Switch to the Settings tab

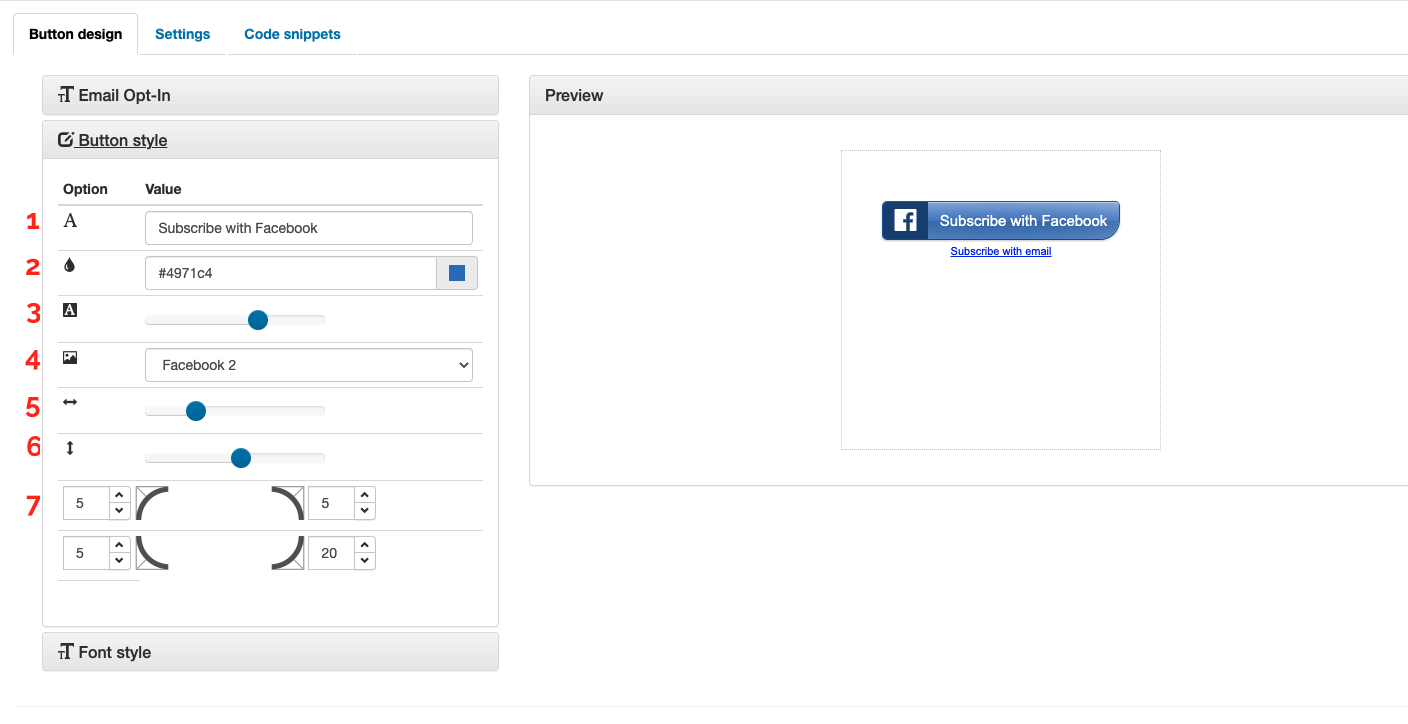183,34
